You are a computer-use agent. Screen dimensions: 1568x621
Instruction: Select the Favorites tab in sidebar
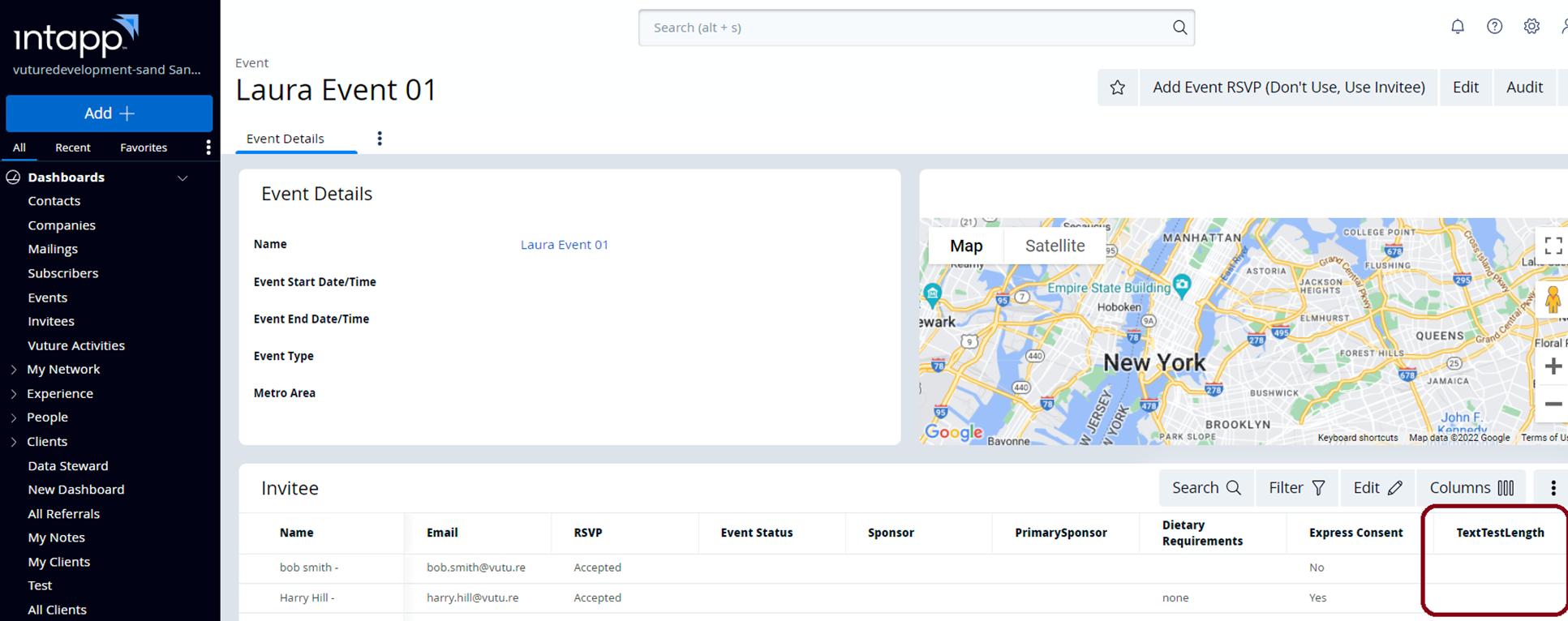point(144,148)
